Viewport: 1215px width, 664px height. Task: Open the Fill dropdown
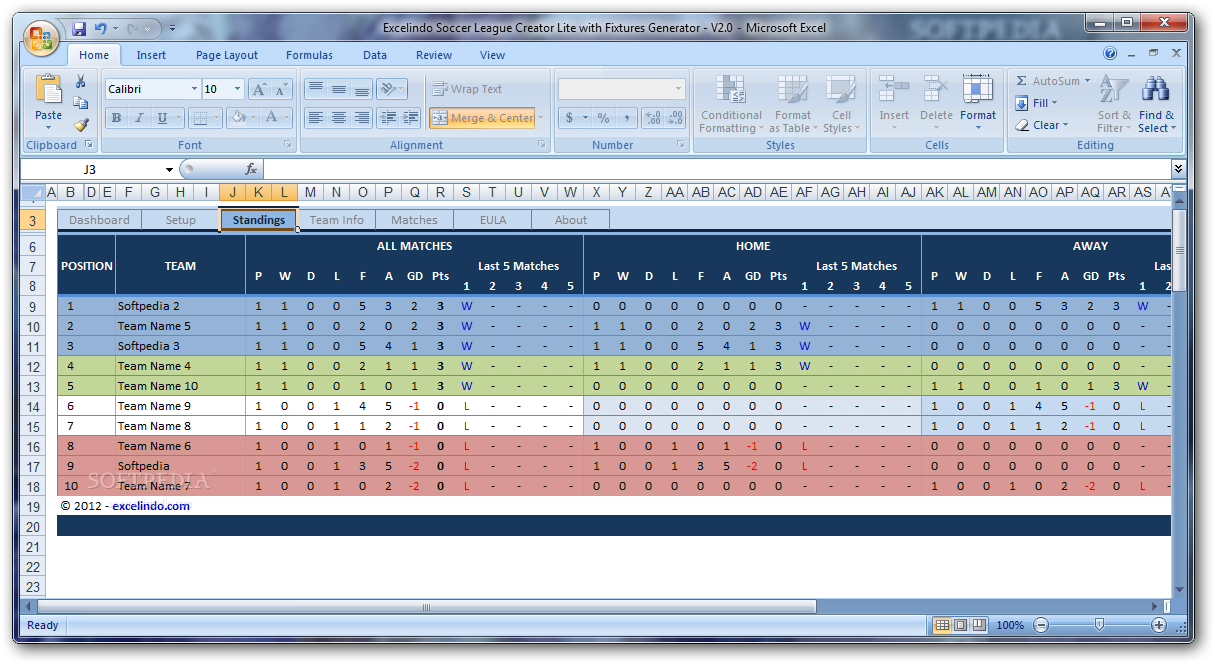click(1055, 103)
